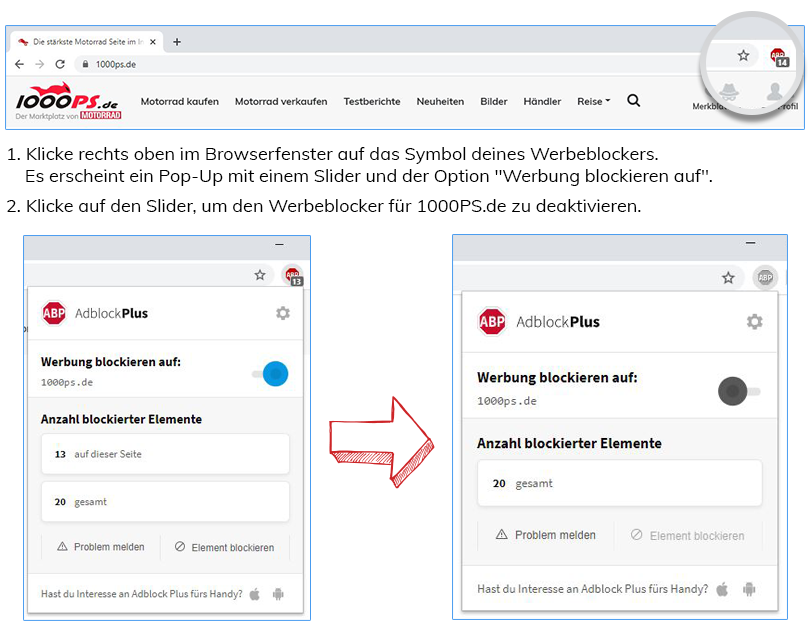Open the Merkblatt incognito-hat icon
The width and height of the screenshot is (811, 635).
pos(729,92)
